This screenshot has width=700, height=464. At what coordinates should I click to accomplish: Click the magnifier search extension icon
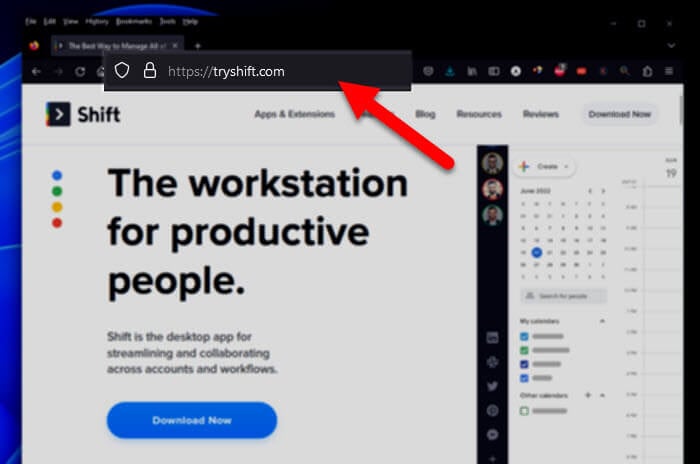click(x=625, y=71)
